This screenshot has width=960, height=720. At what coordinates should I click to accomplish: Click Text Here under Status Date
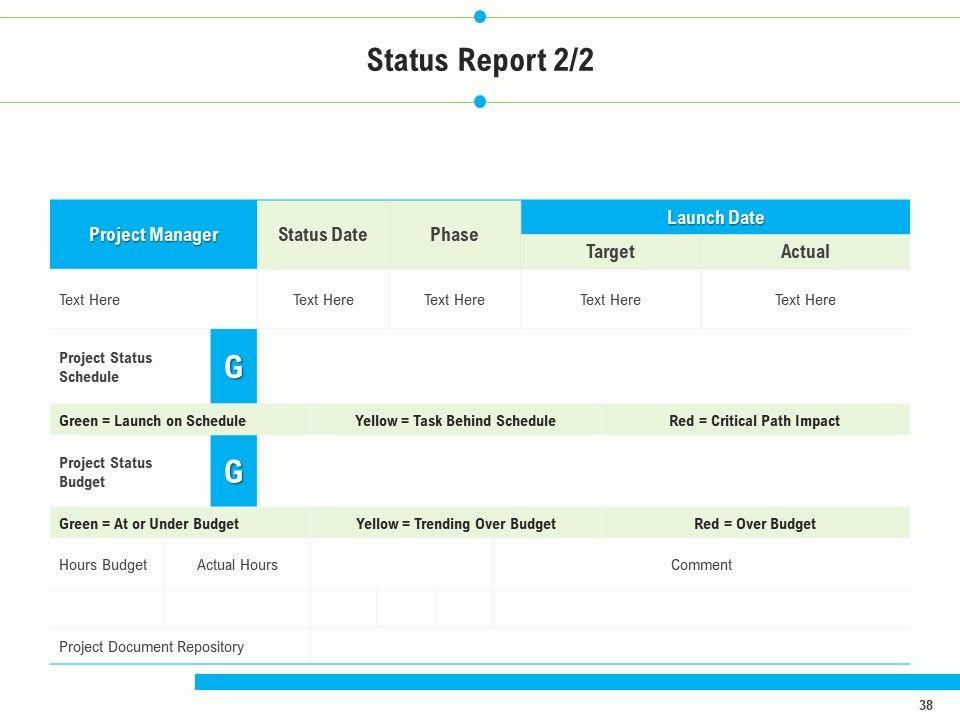coord(323,300)
